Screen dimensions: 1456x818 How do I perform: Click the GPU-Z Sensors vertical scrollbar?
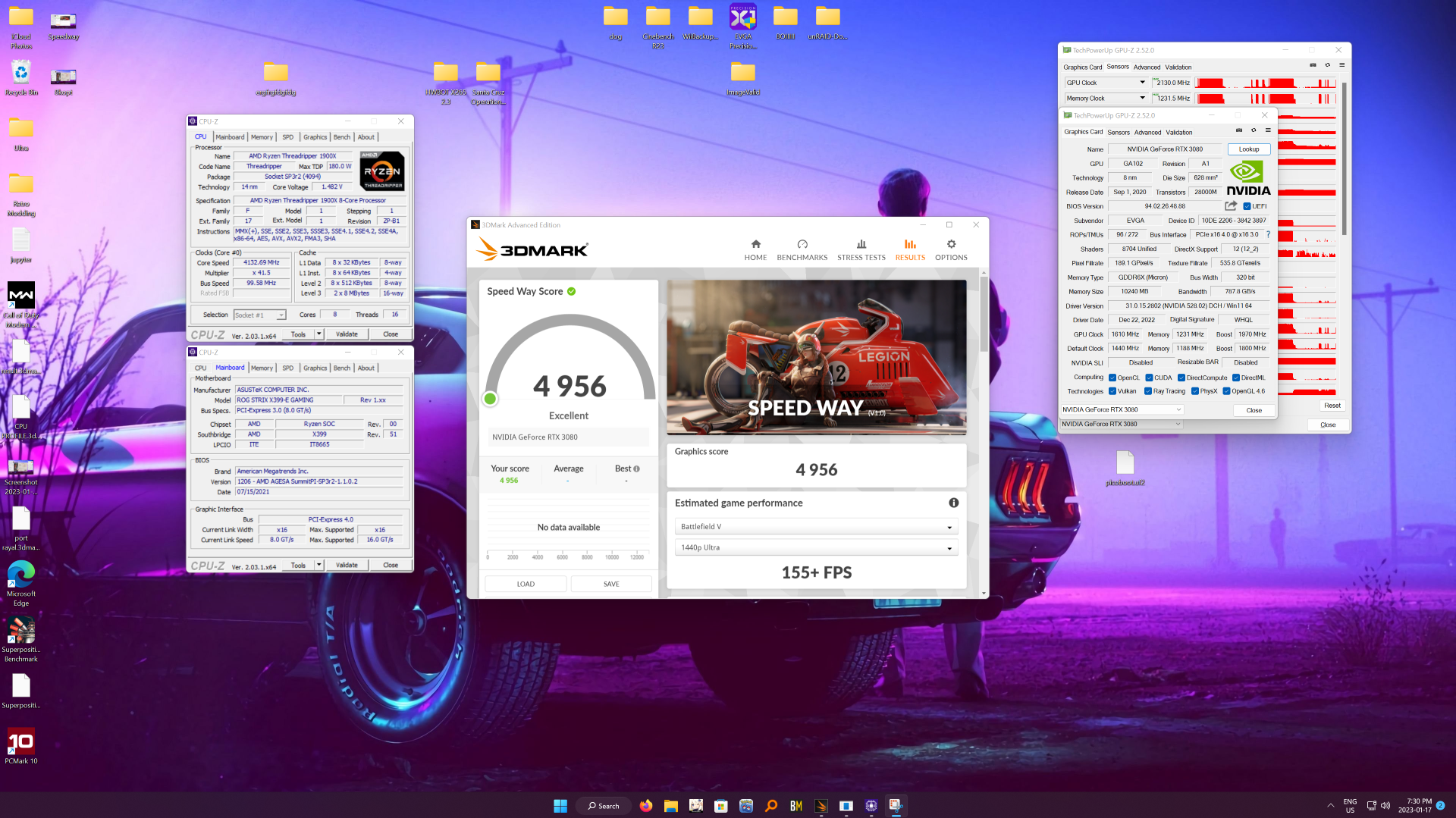click(1345, 158)
